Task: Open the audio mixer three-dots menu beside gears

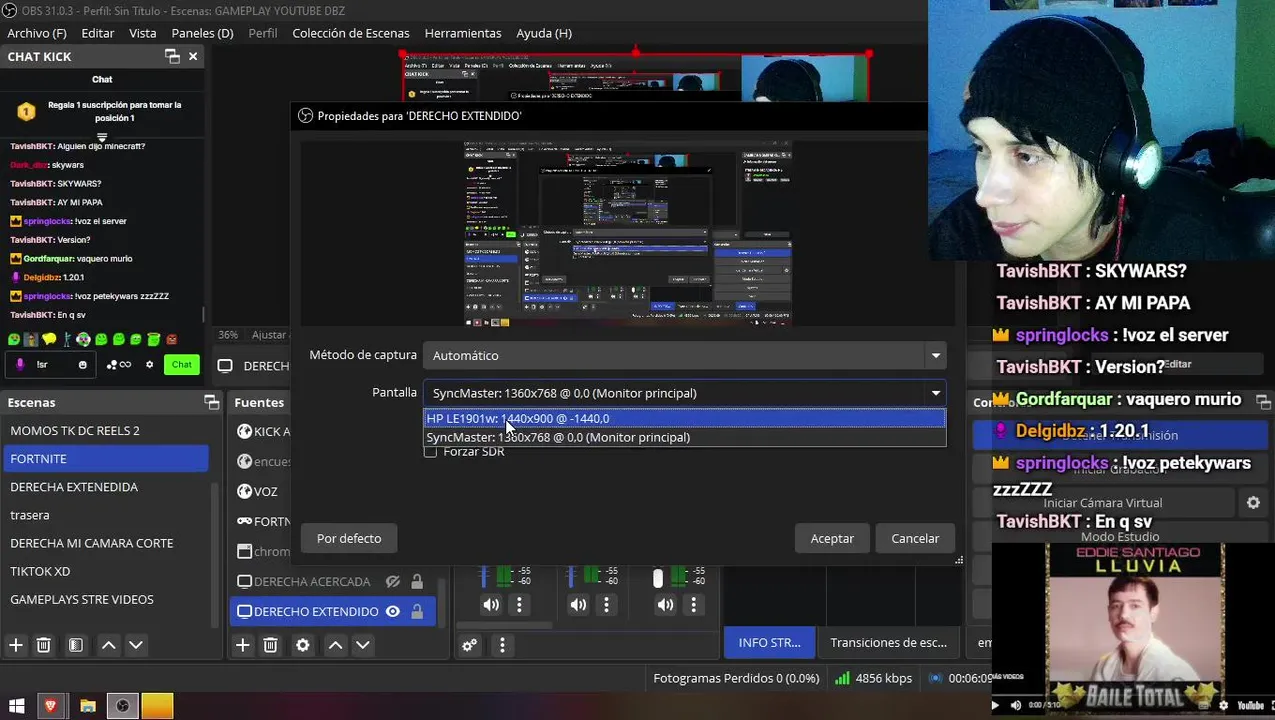Action: (503, 645)
